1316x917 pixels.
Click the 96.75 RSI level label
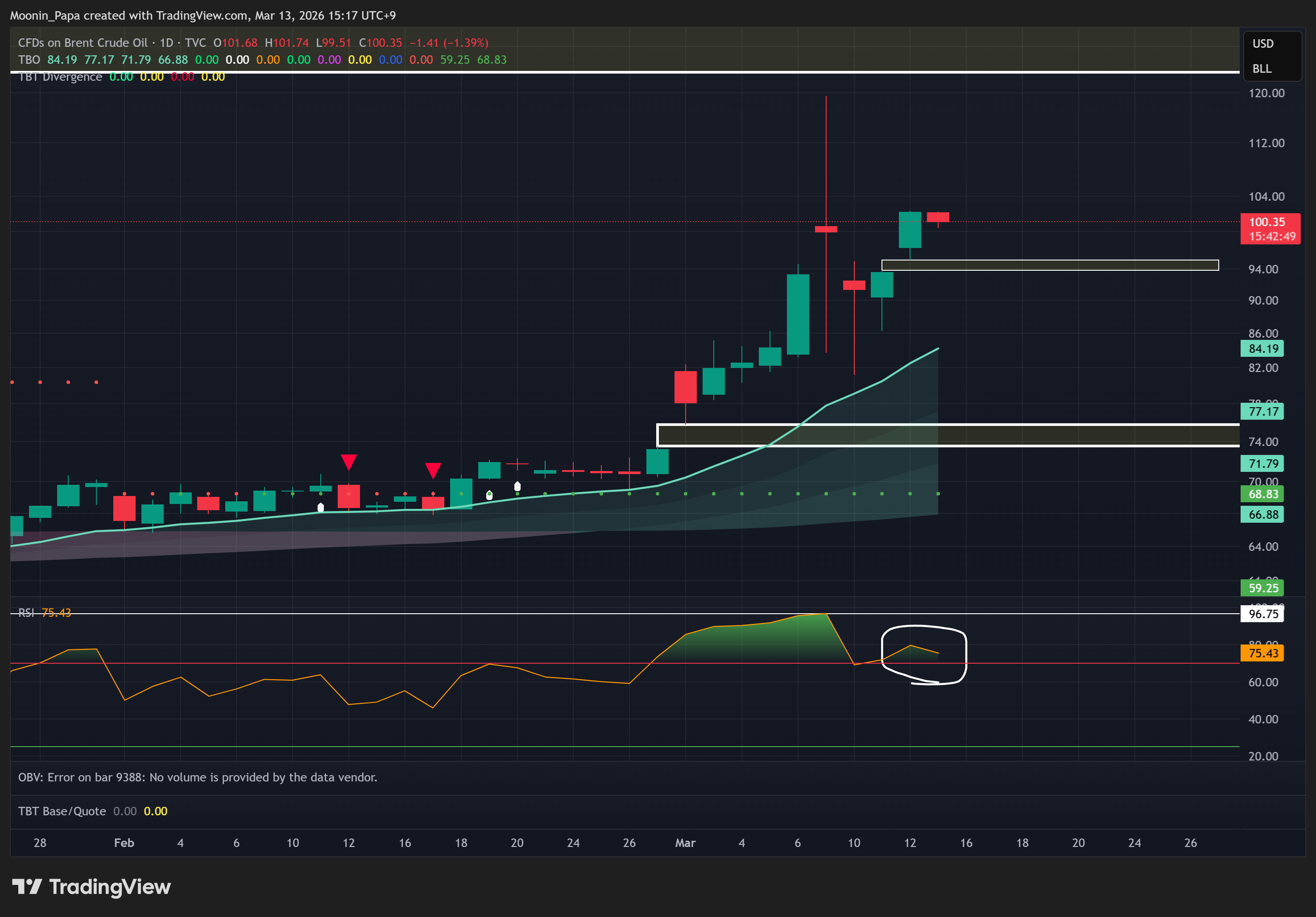1263,614
